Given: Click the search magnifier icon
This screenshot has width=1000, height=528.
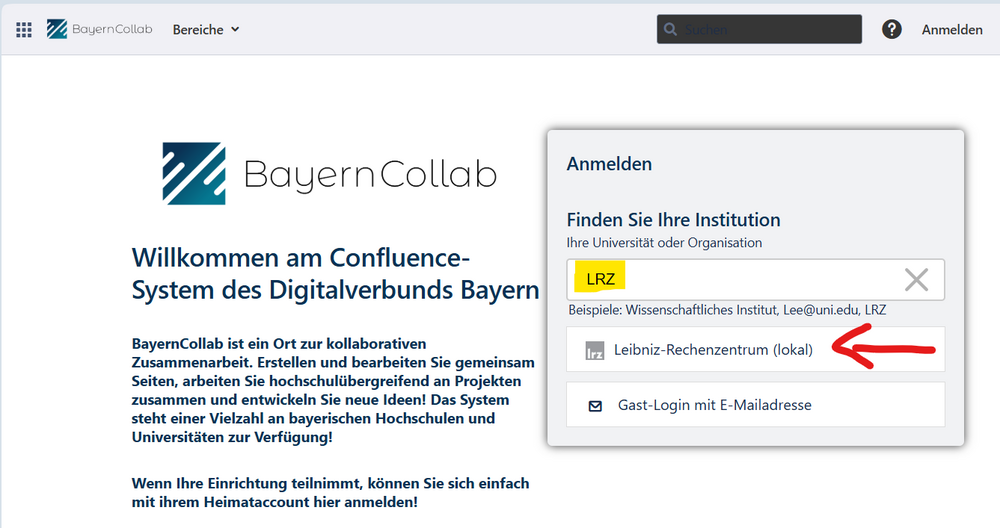Looking at the screenshot, I should point(670,29).
